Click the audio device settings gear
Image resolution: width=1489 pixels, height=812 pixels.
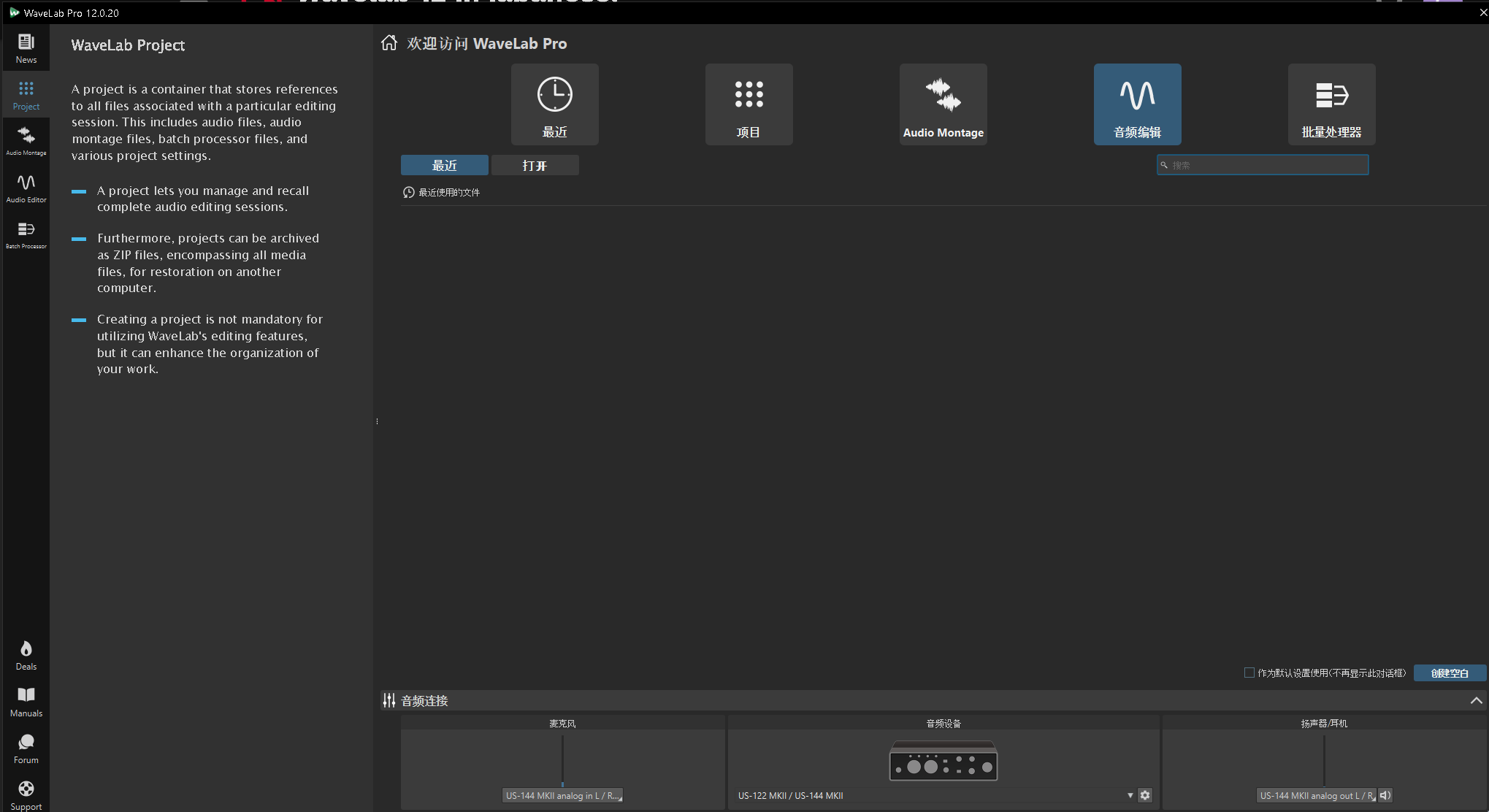tap(1145, 795)
